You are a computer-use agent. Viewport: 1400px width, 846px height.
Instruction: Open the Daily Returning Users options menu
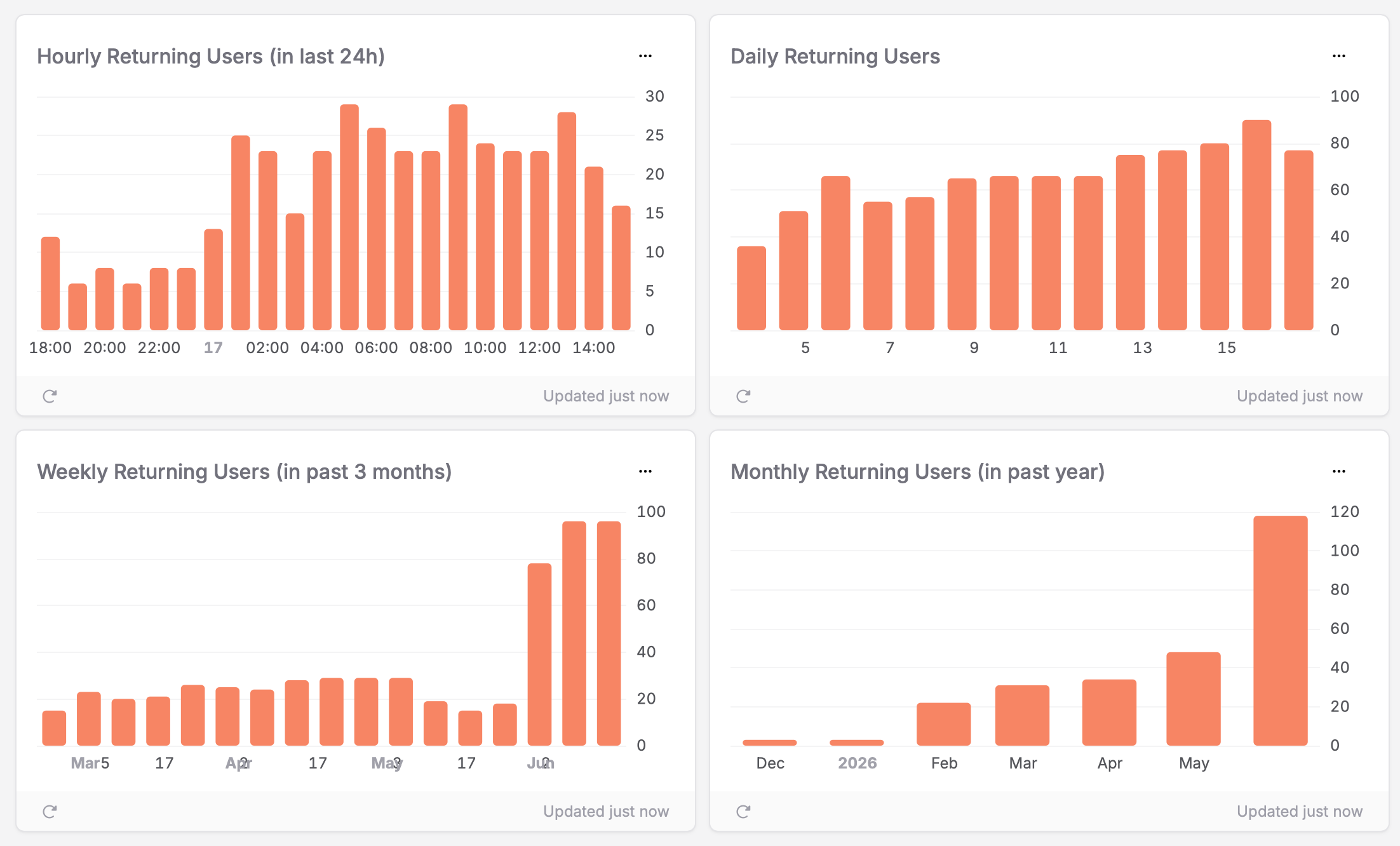pos(1339,56)
